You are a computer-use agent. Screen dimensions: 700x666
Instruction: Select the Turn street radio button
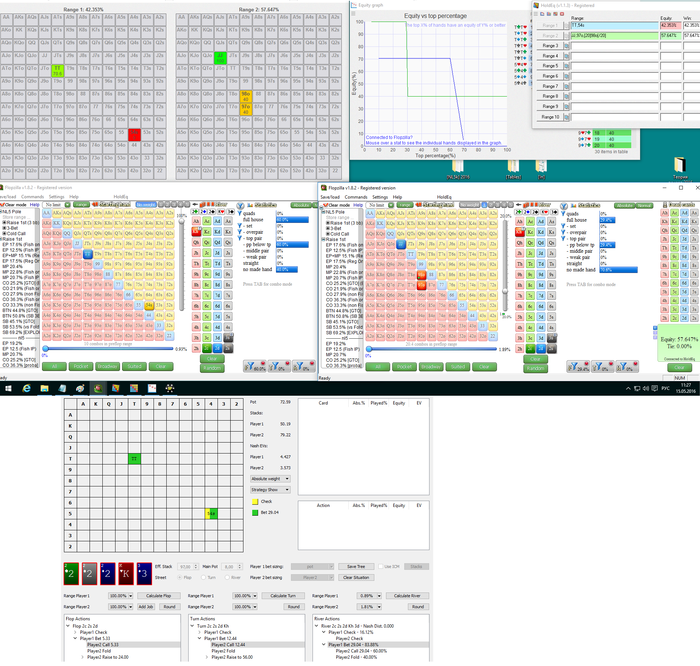click(x=204, y=577)
